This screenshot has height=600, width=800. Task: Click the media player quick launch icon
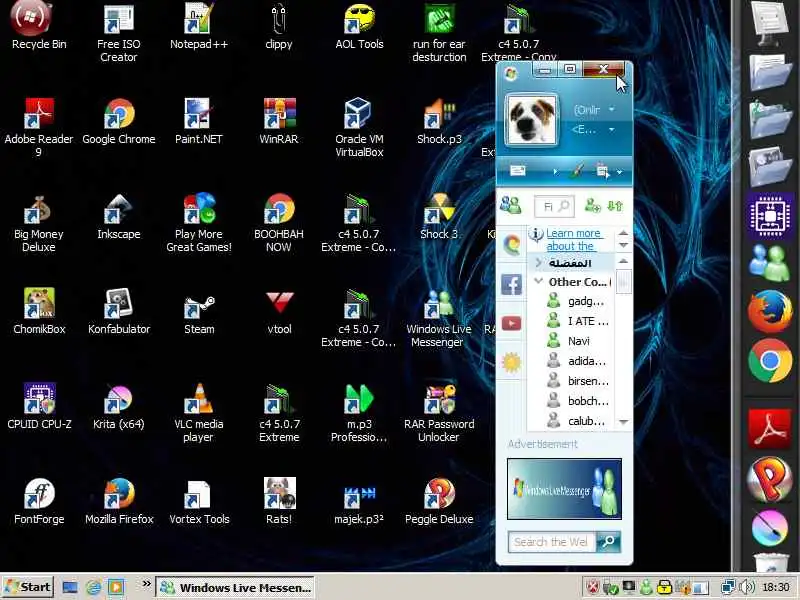coord(116,588)
